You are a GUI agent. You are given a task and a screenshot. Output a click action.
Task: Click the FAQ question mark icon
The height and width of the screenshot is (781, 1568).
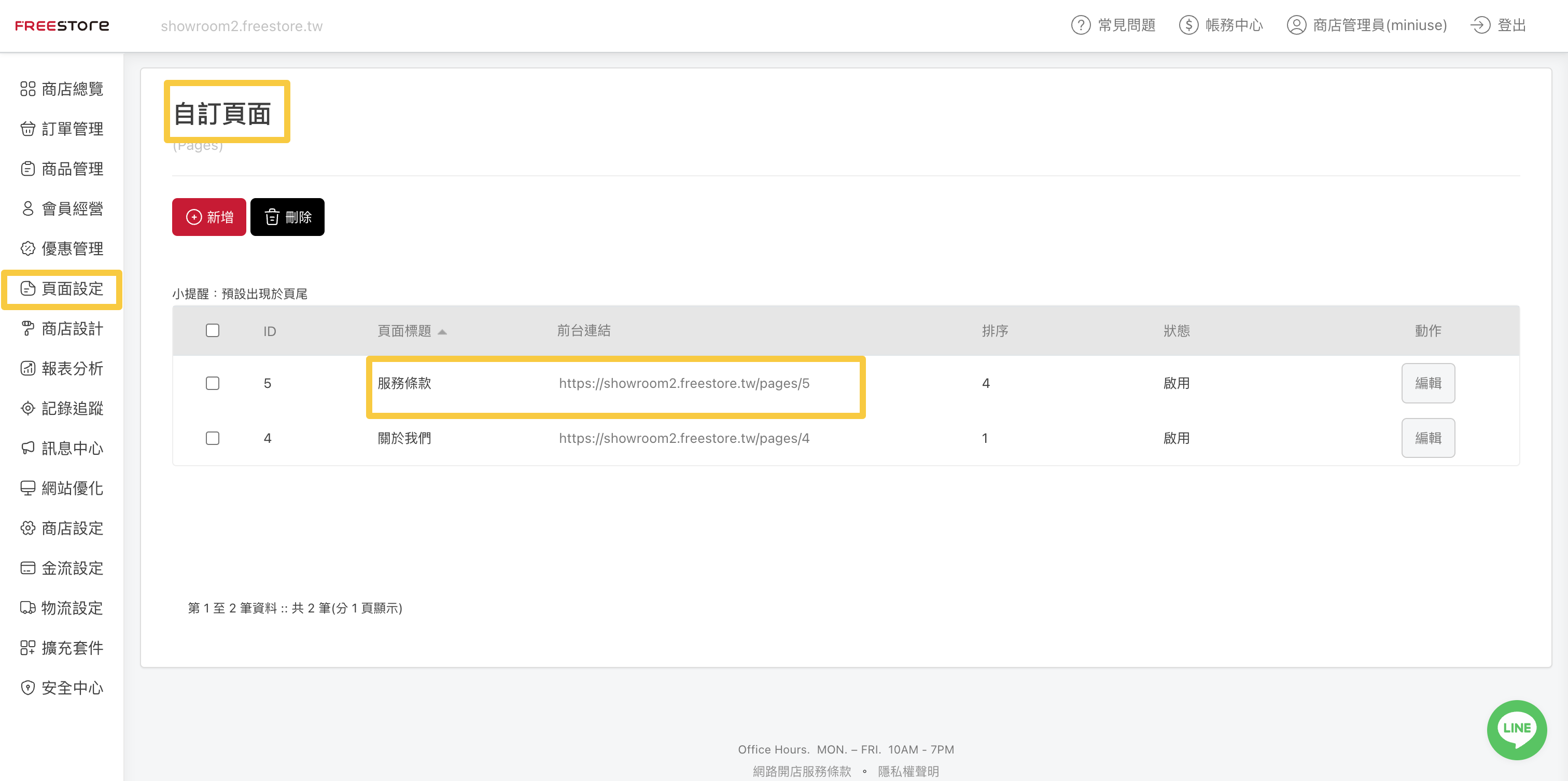[x=1081, y=25]
